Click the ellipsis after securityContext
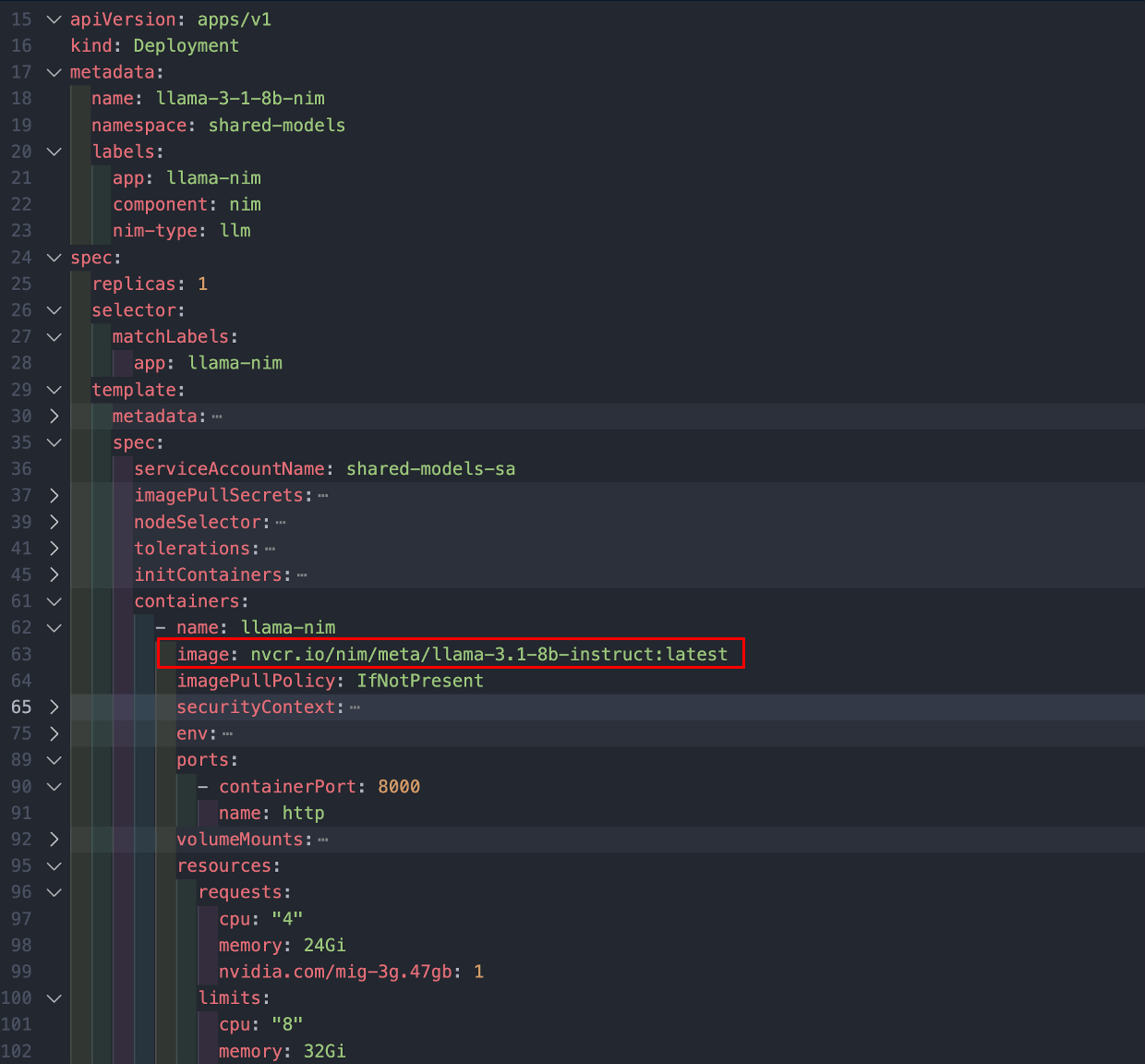 coord(356,707)
